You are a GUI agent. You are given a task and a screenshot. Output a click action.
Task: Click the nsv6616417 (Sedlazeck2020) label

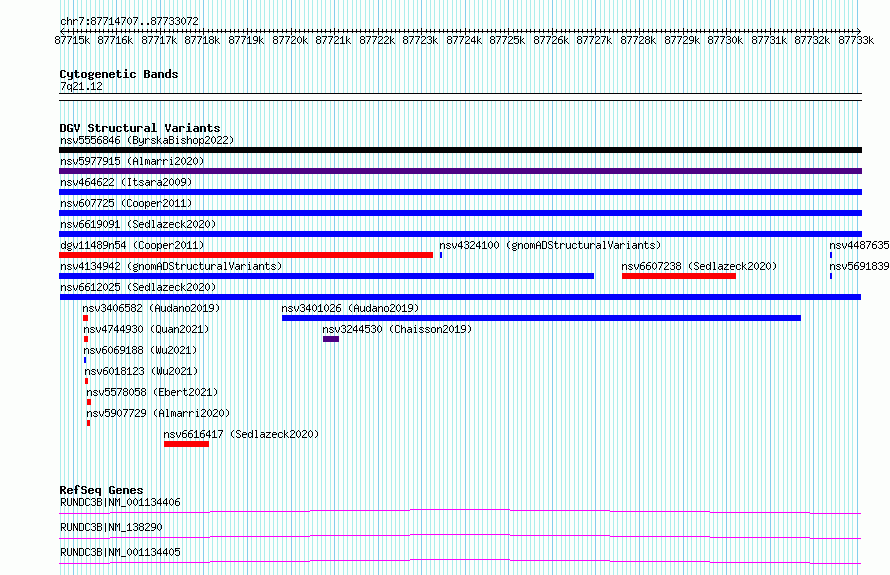(x=241, y=434)
